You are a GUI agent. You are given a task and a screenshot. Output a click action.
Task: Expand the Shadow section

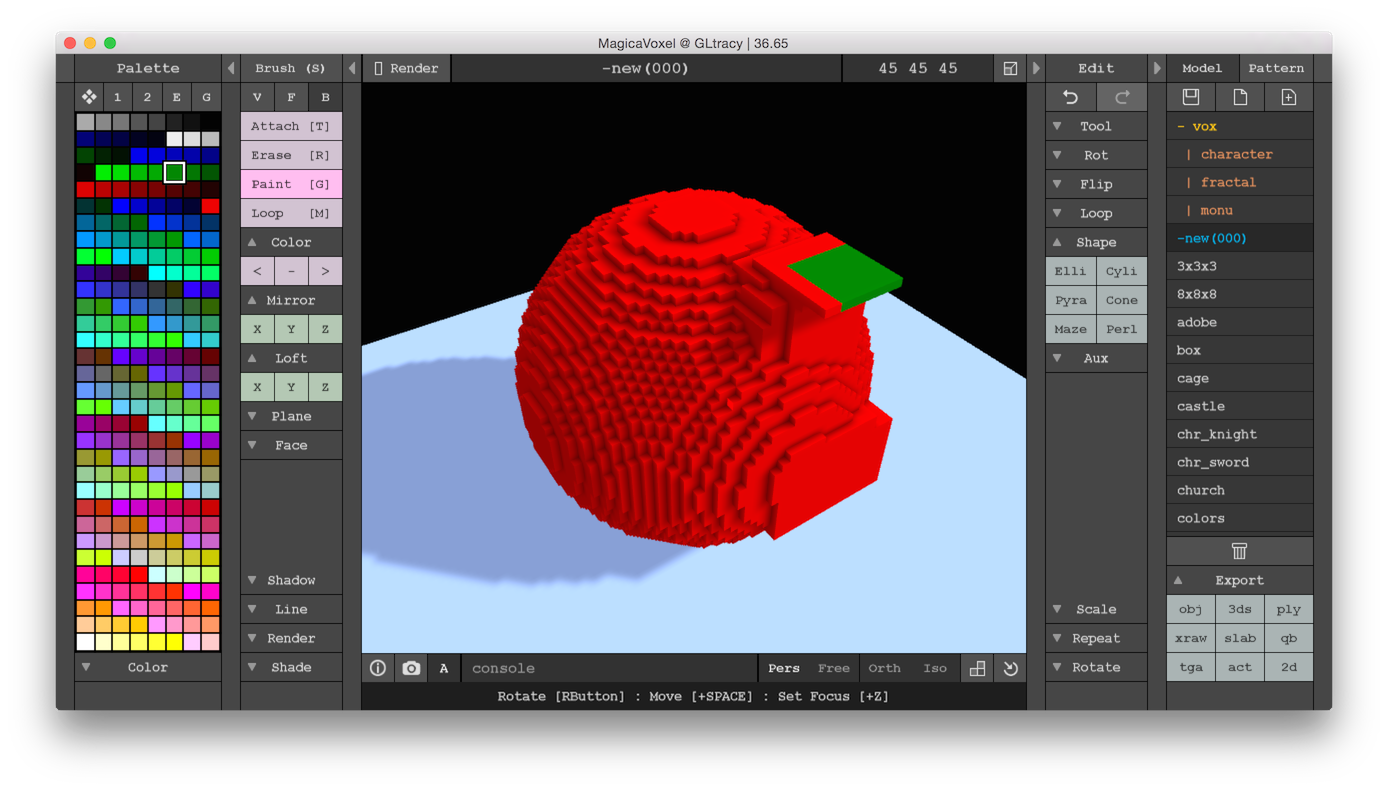291,580
